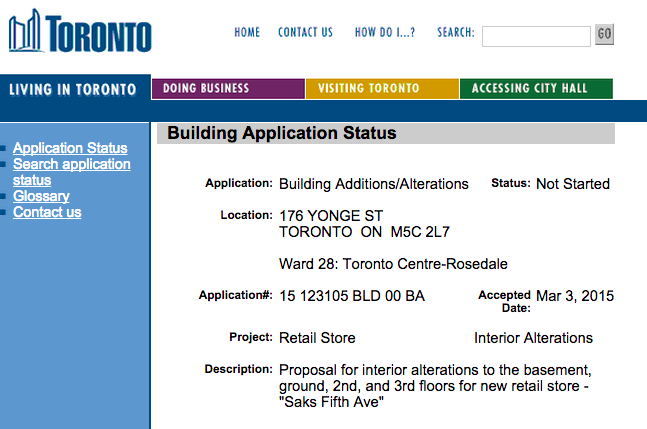Click the Saks Fifth Ave description text
The image size is (647, 429).
[x=331, y=402]
